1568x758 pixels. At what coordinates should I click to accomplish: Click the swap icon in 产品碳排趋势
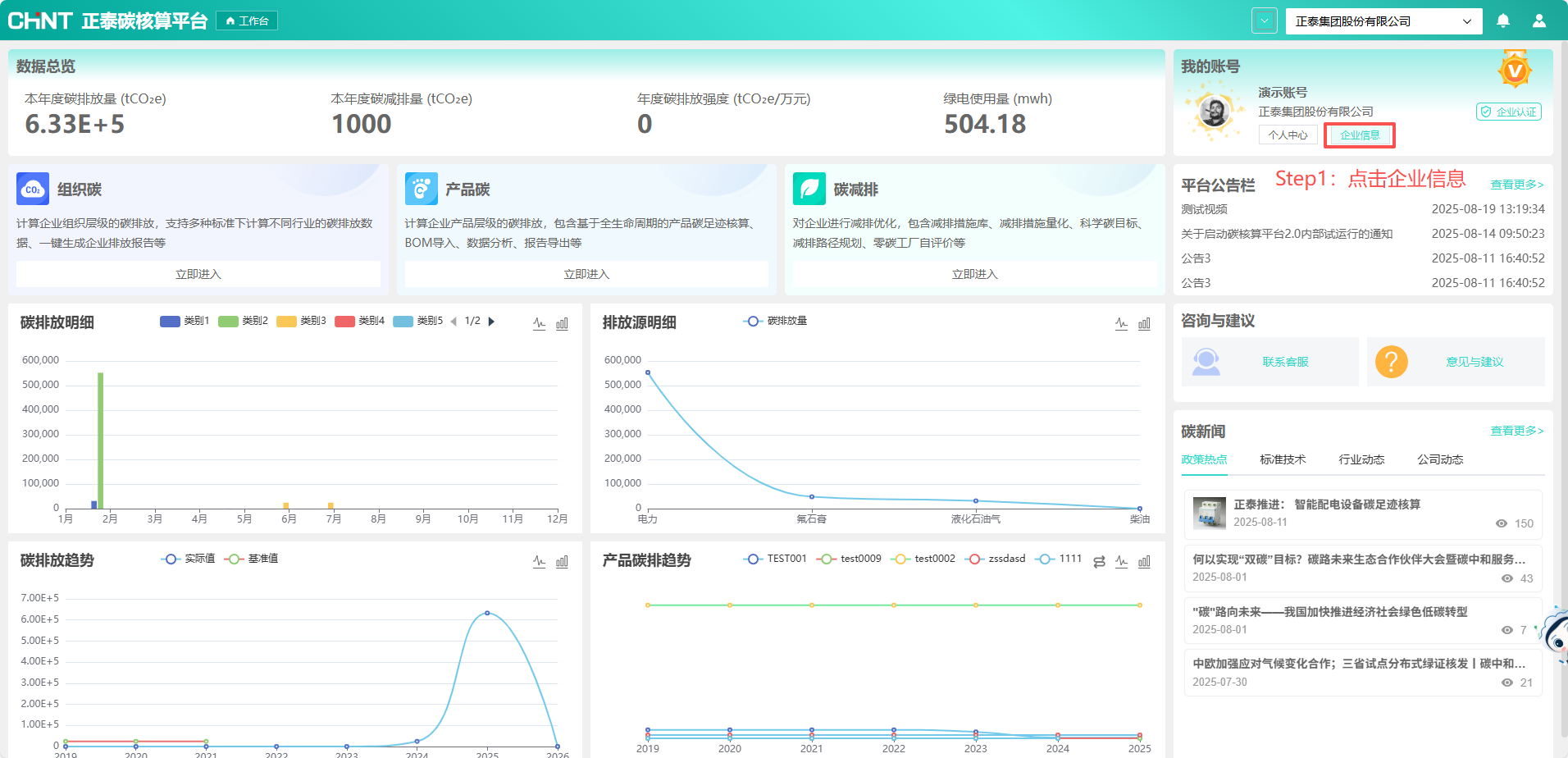1099,561
